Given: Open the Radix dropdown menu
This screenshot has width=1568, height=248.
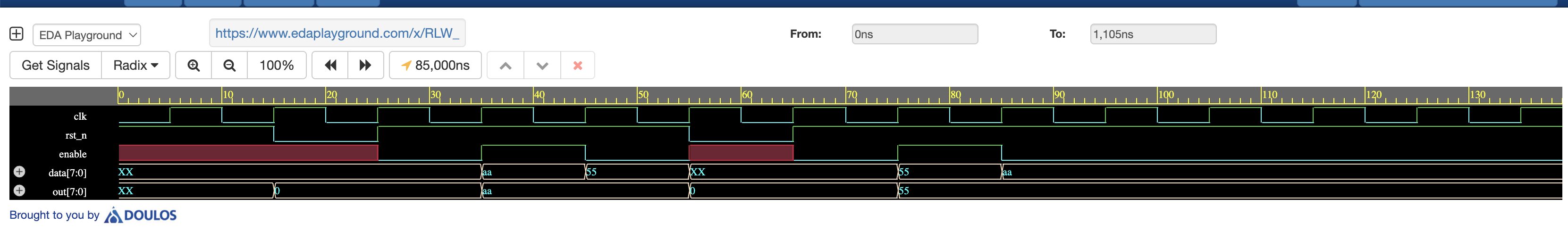Looking at the screenshot, I should point(136,65).
